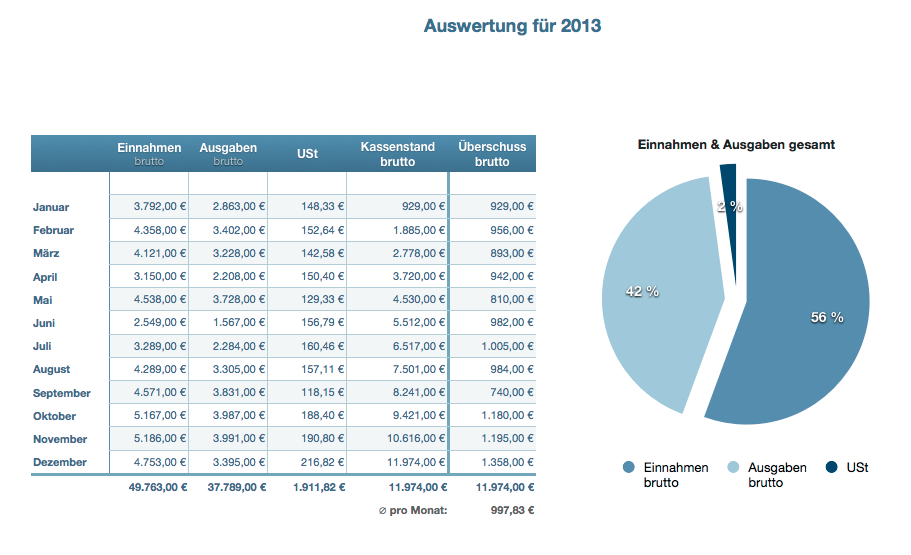The width and height of the screenshot is (911, 555).
Task: Click the dark blue USt legend dot
Action: click(832, 468)
